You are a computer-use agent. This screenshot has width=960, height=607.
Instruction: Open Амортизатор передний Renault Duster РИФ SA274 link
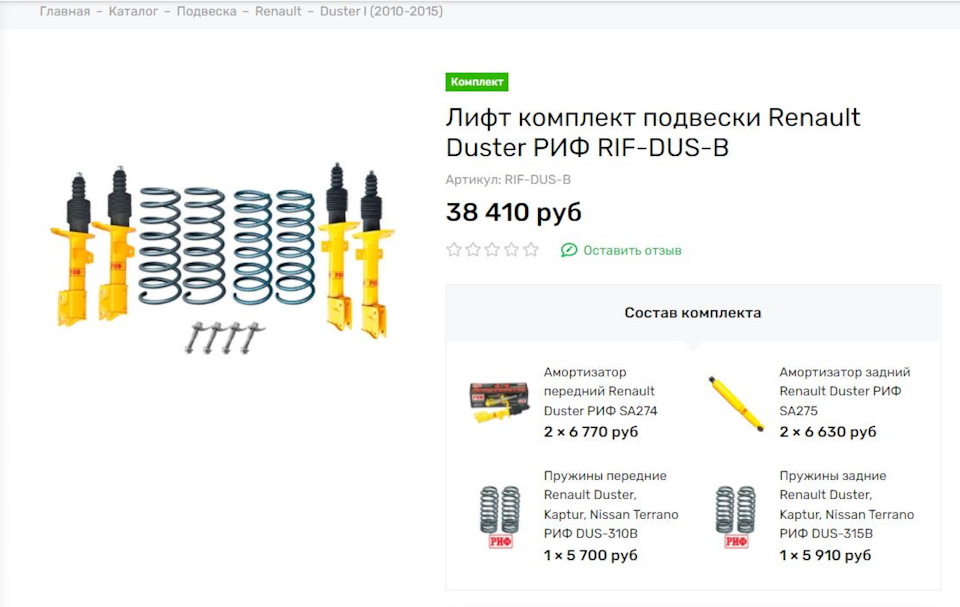[600, 391]
